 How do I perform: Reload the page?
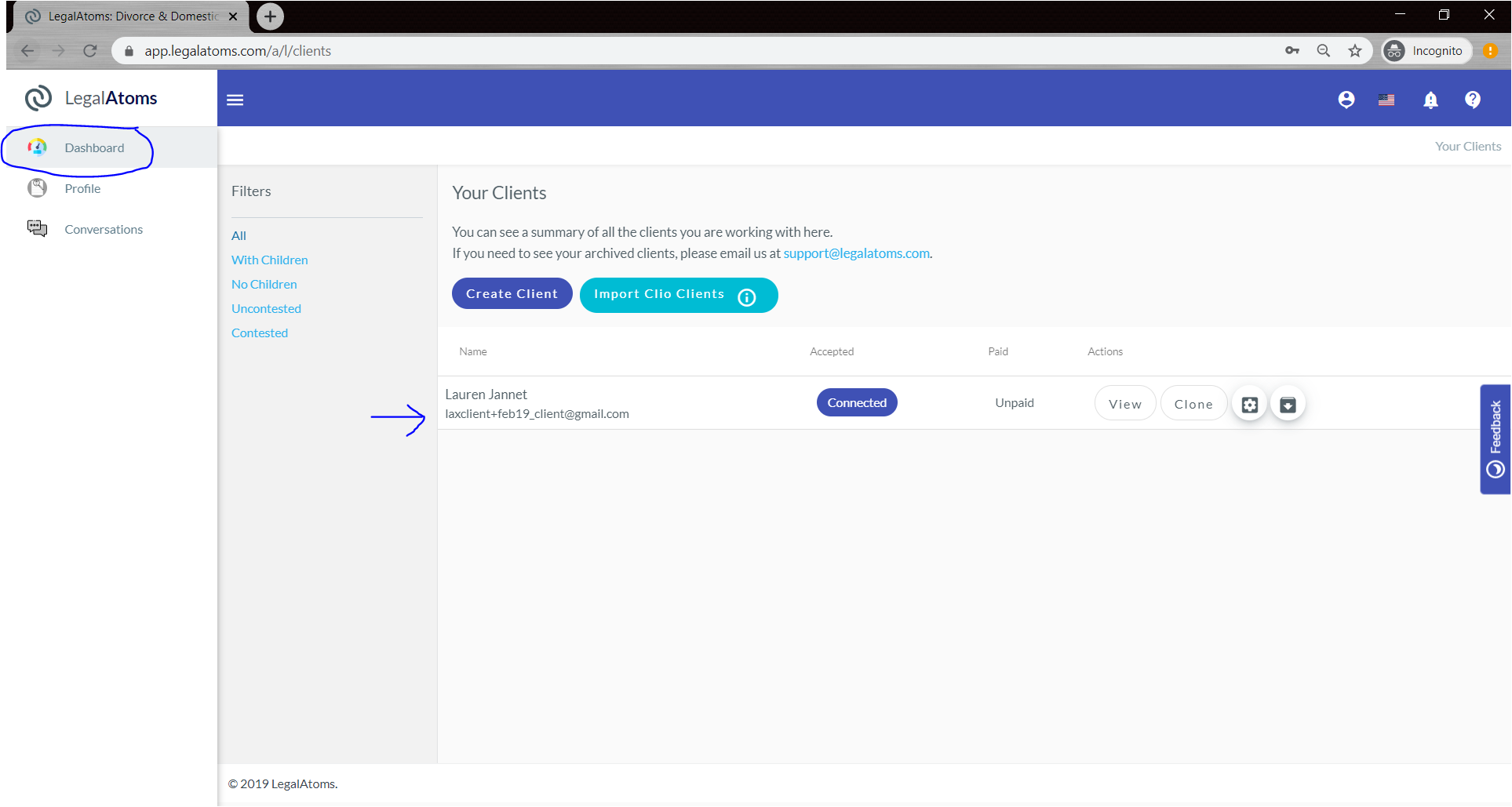click(x=90, y=51)
